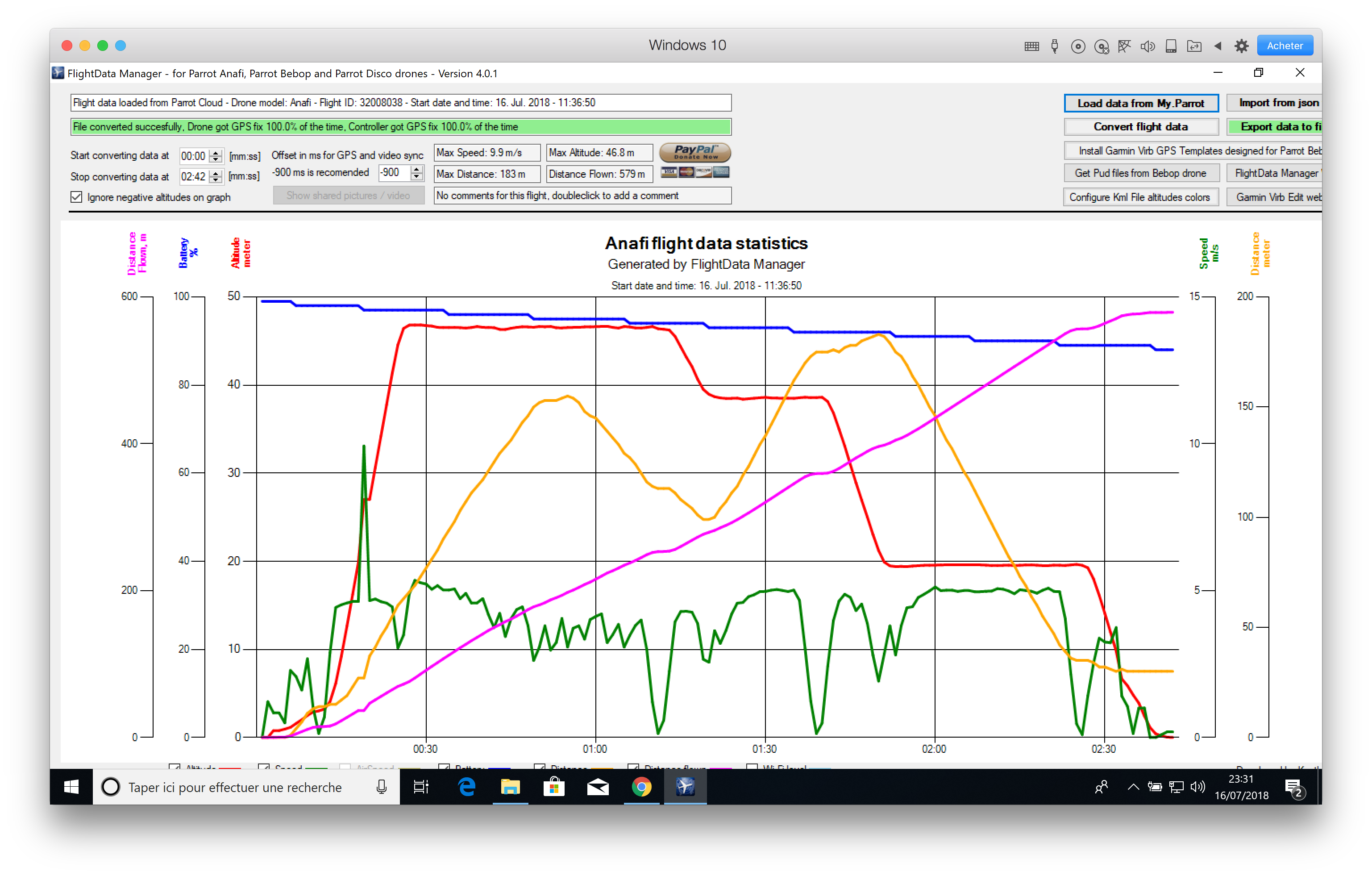This screenshot has height=876, width=1372.
Task: Open File Explorer from the taskbar
Action: [510, 787]
